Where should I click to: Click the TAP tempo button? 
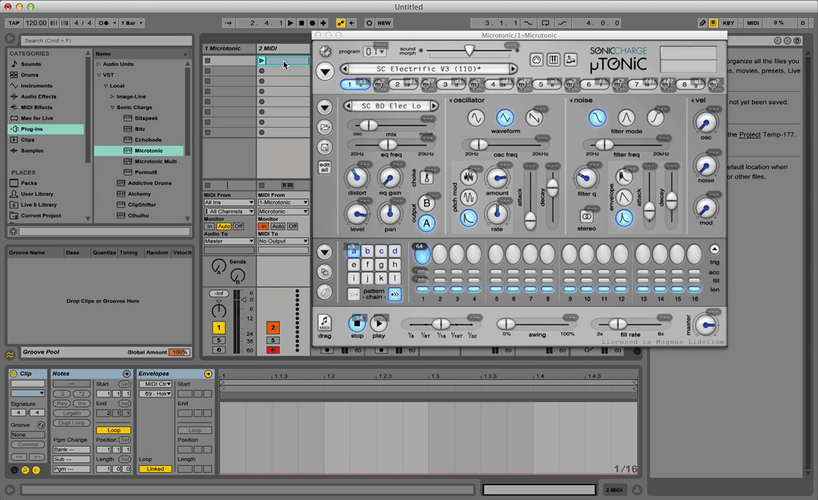14,23
